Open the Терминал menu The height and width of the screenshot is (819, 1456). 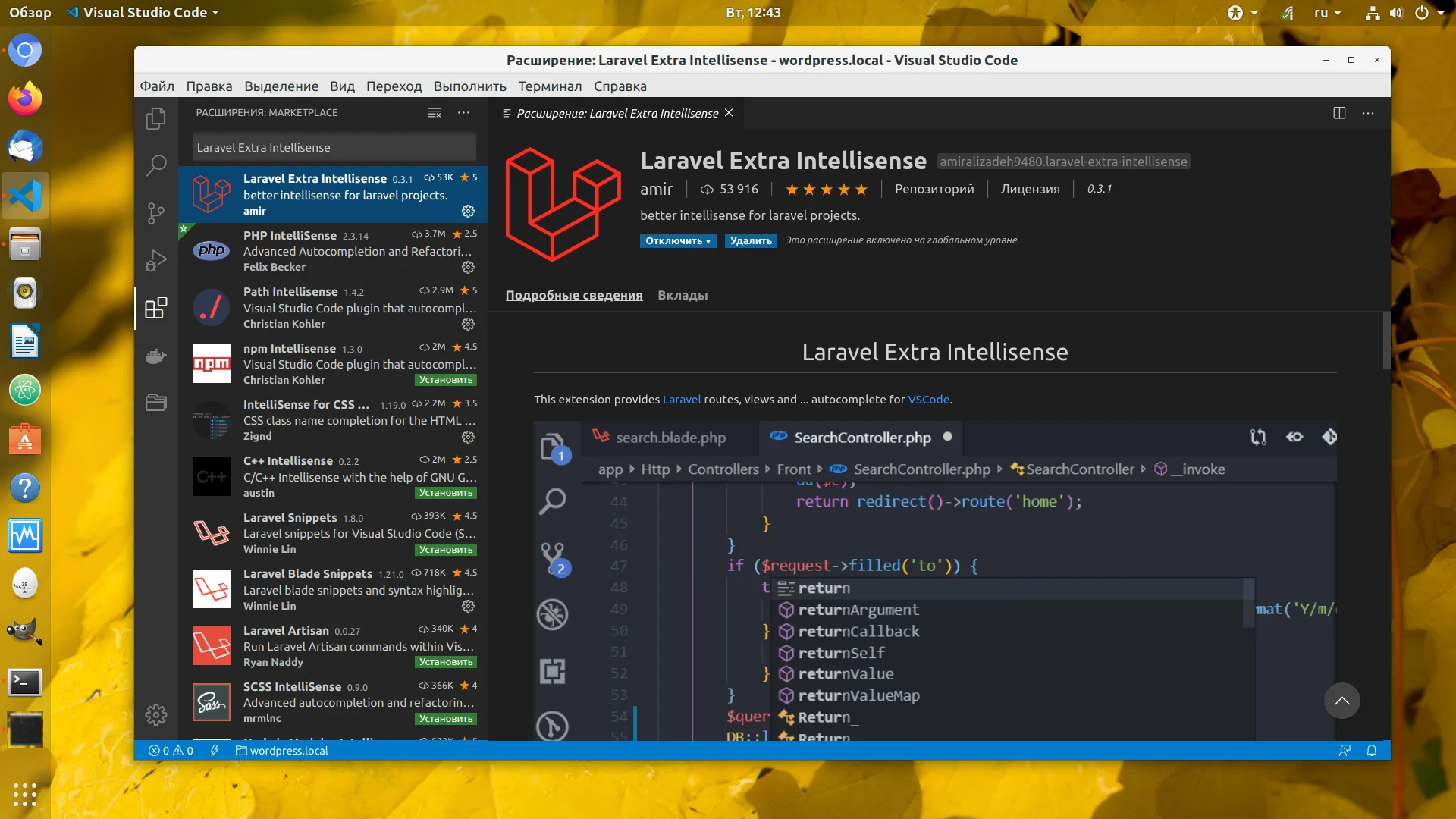pos(549,86)
